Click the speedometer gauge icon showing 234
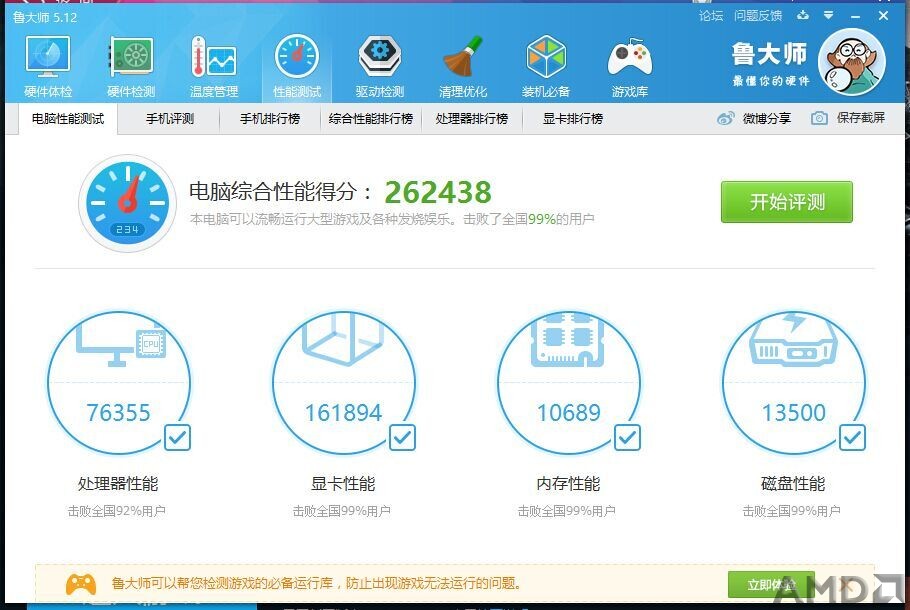Viewport: 910px width, 610px height. tap(127, 203)
